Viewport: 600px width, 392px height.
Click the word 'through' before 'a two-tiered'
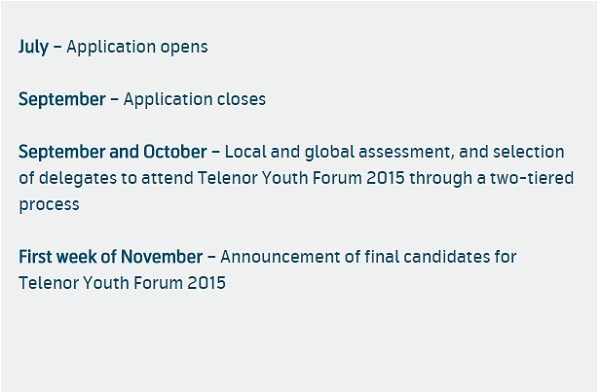point(441,179)
